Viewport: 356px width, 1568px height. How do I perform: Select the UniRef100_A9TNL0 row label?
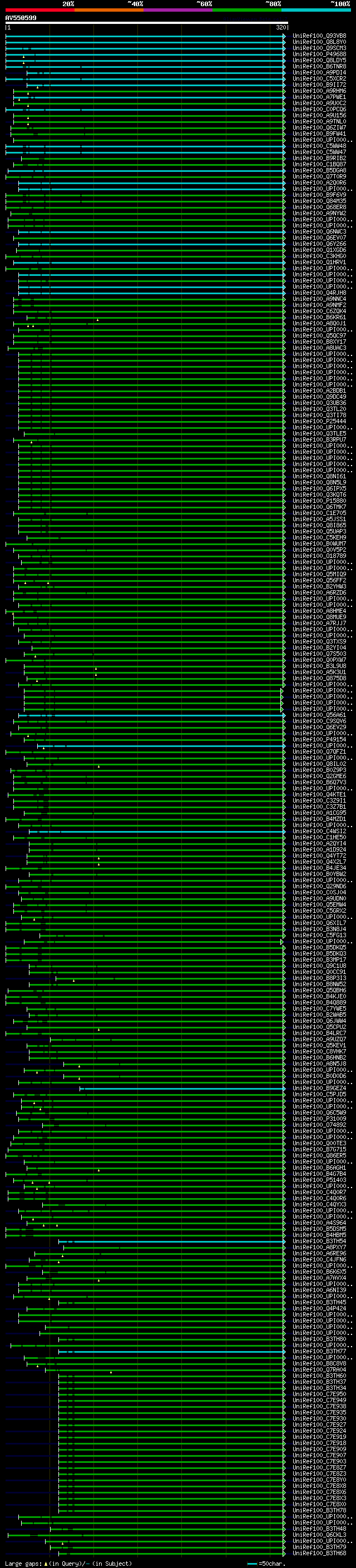[x=319, y=122]
